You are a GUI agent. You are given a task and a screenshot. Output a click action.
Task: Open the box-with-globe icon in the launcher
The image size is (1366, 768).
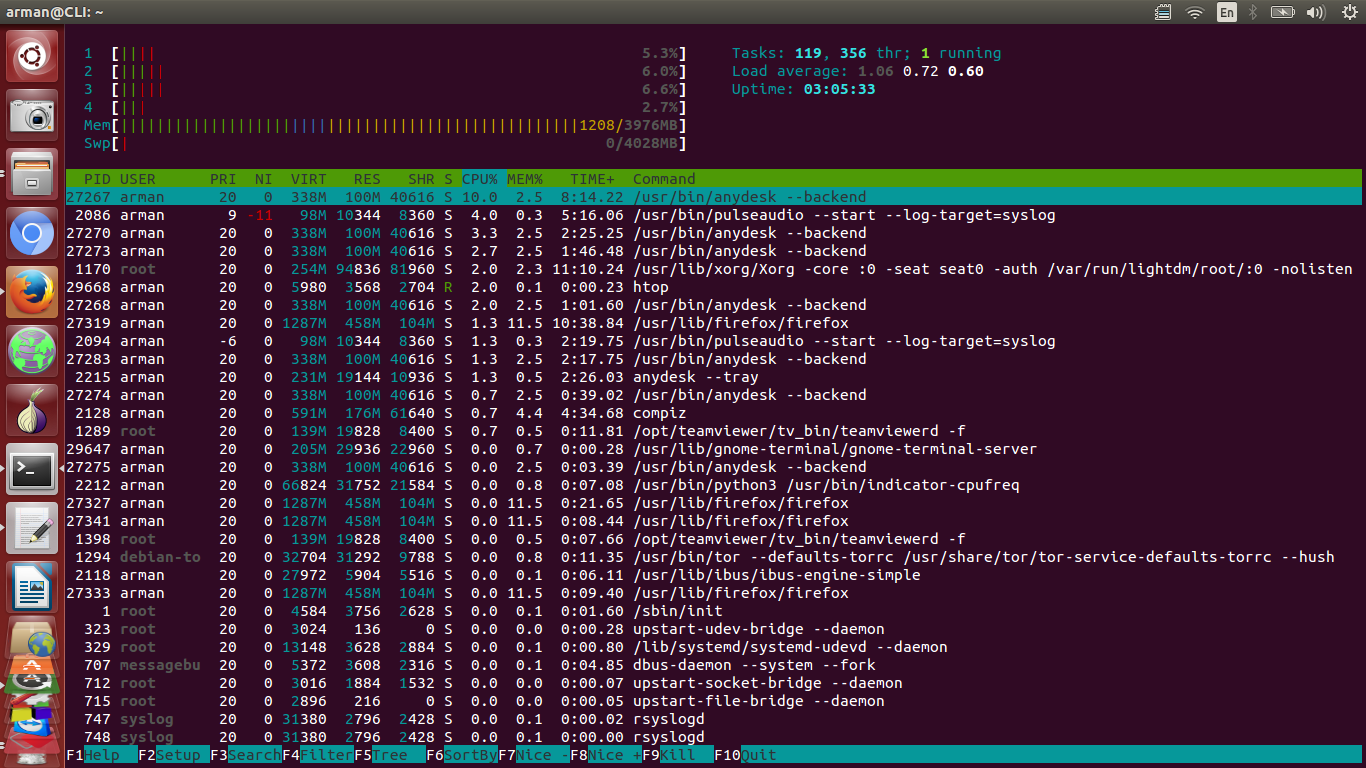pyautogui.click(x=32, y=638)
